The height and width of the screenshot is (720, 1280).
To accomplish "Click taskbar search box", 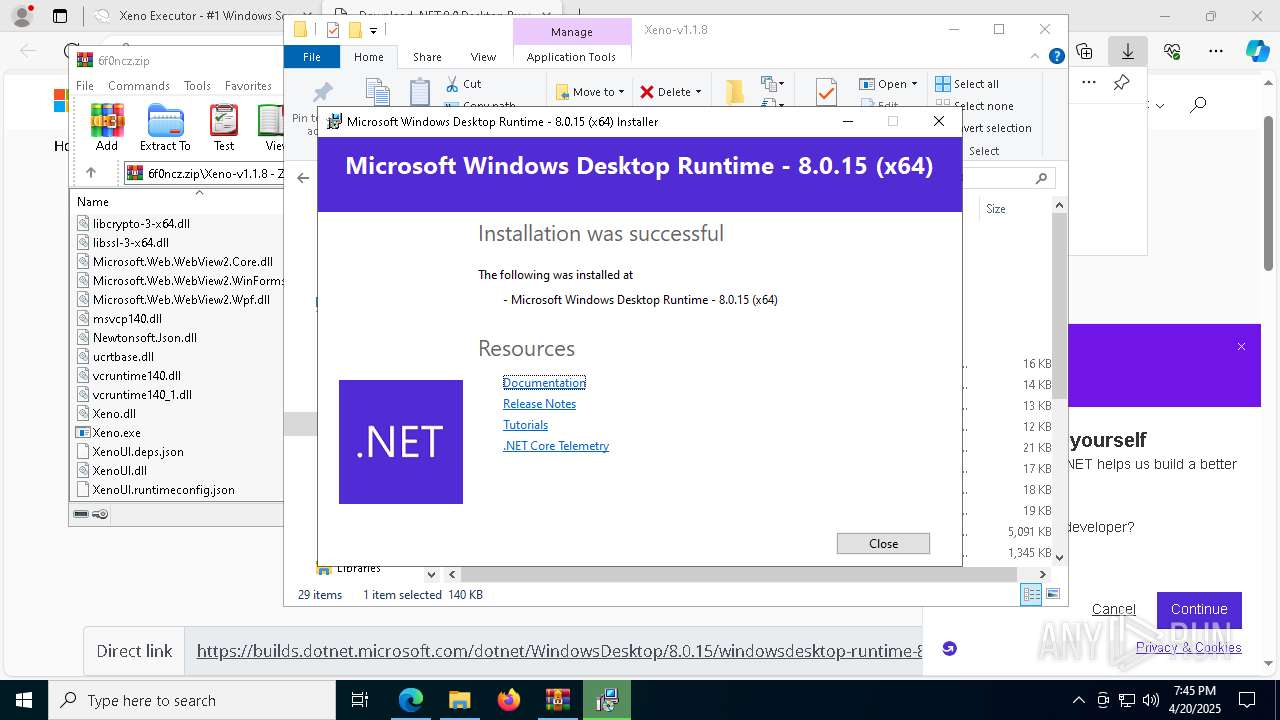I will pos(192,700).
